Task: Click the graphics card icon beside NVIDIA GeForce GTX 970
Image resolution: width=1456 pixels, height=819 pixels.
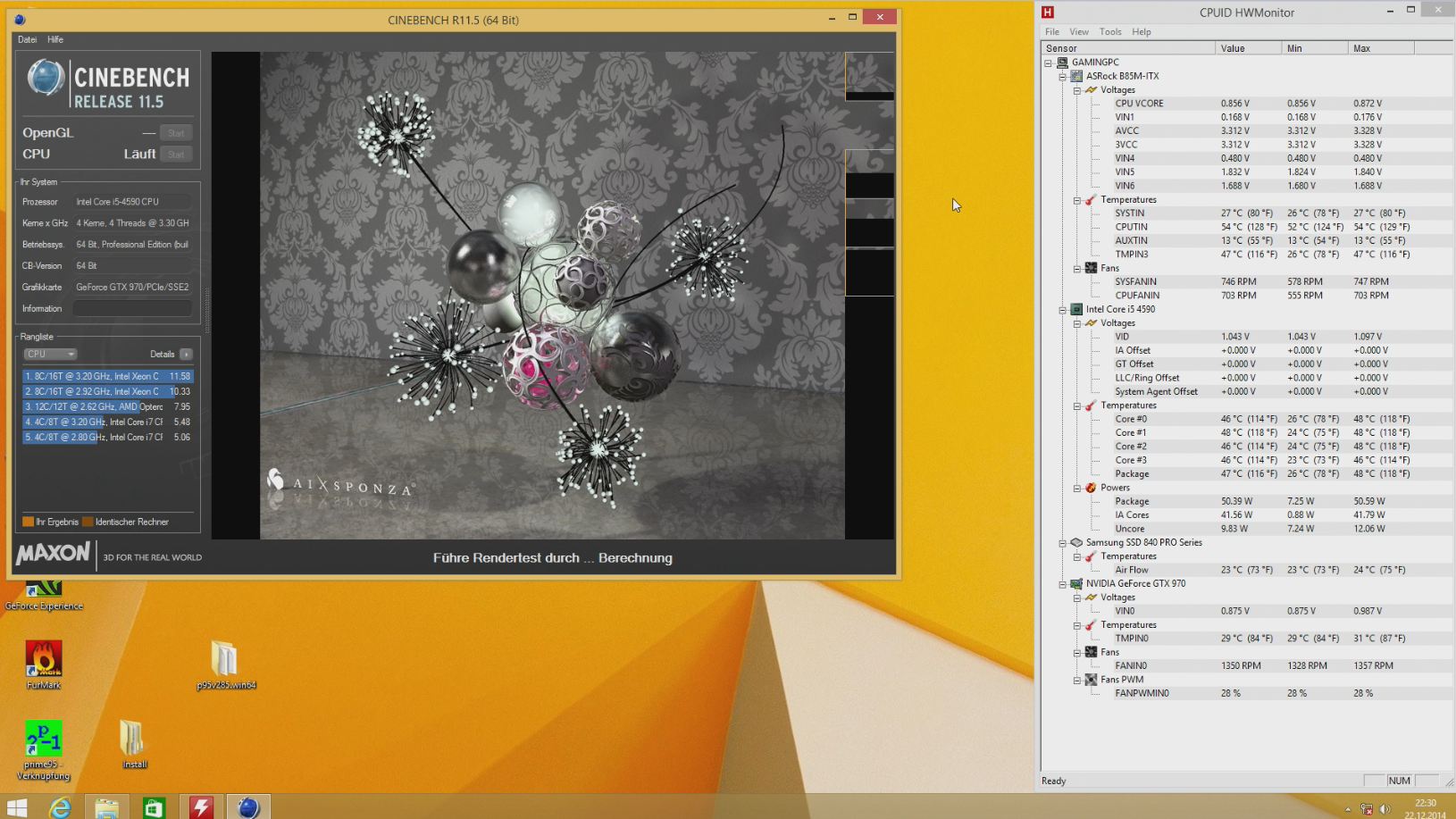Action: (1076, 584)
